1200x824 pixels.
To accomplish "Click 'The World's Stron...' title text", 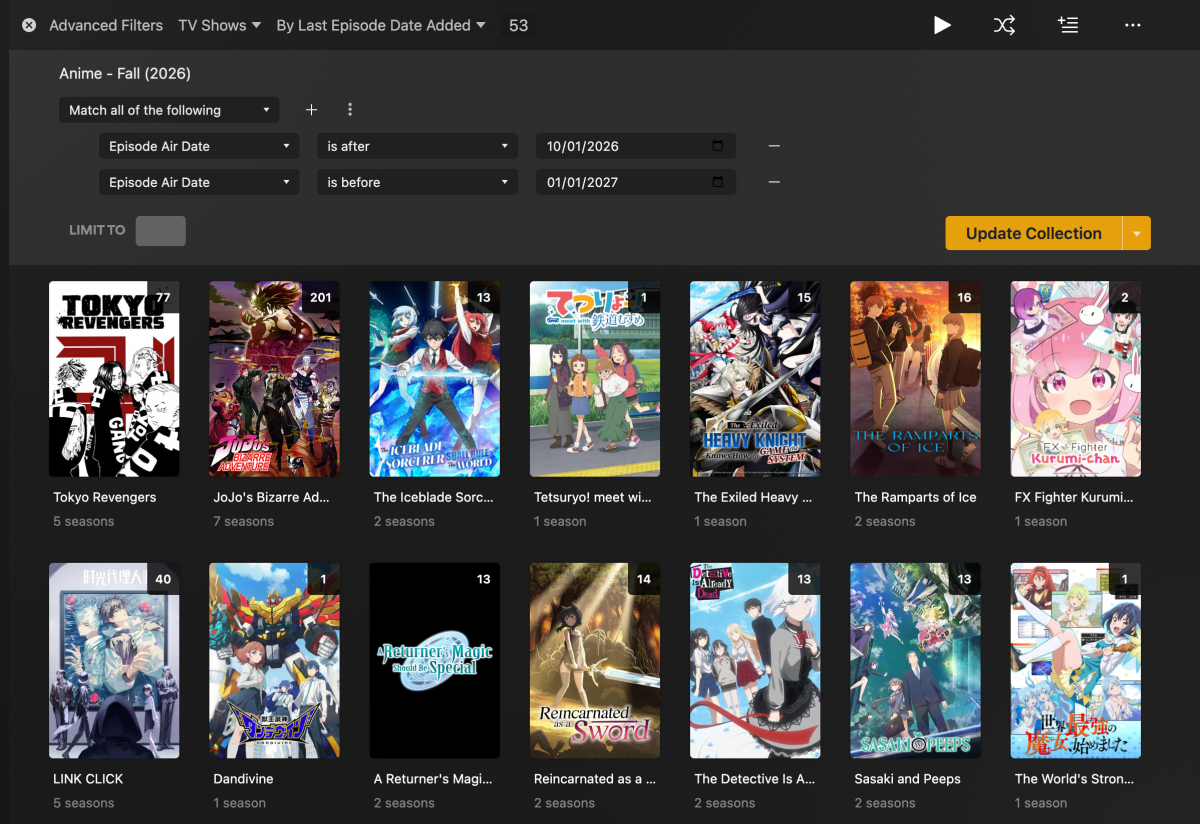I will point(1072,779).
